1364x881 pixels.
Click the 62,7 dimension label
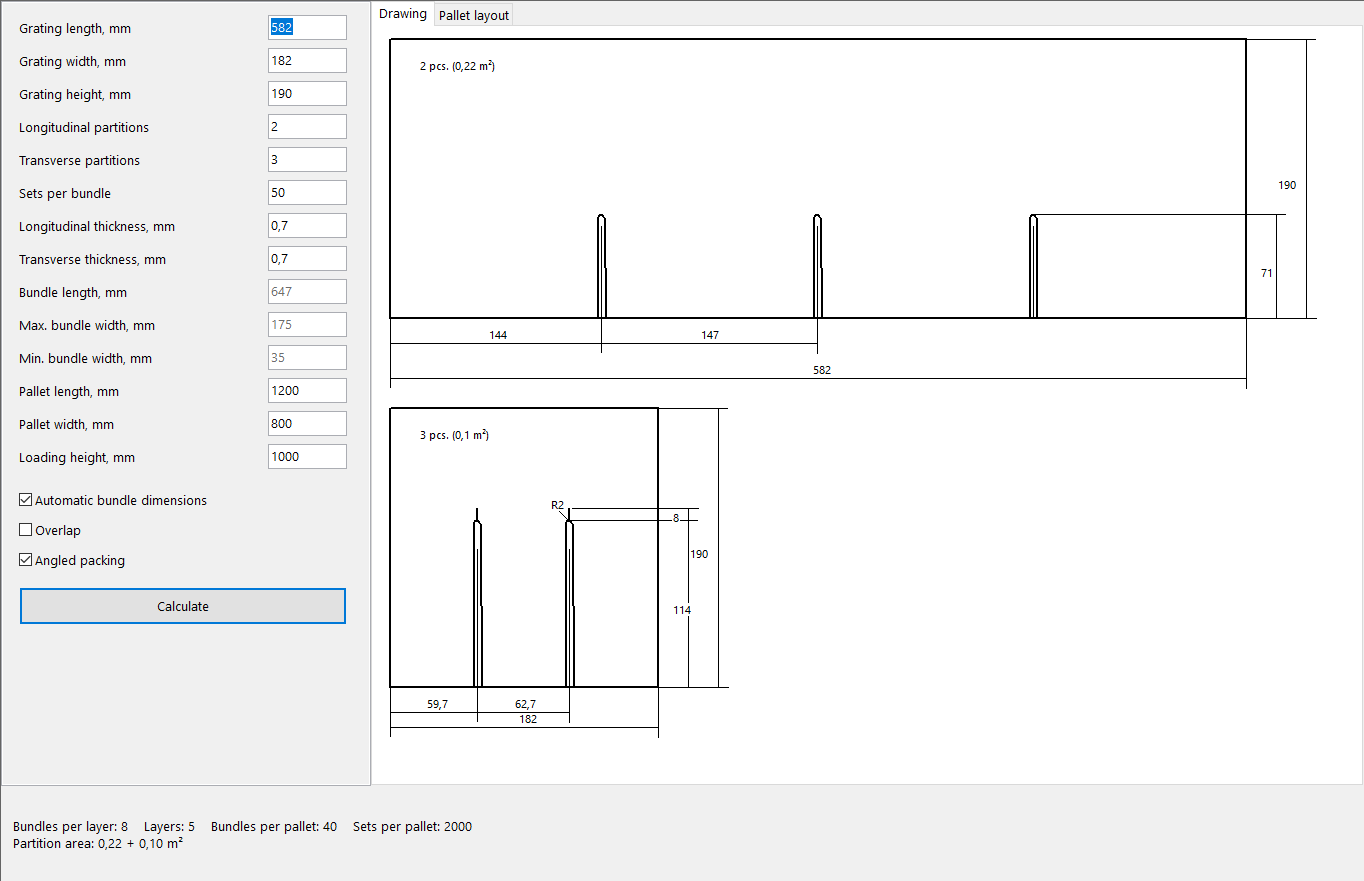tap(525, 704)
